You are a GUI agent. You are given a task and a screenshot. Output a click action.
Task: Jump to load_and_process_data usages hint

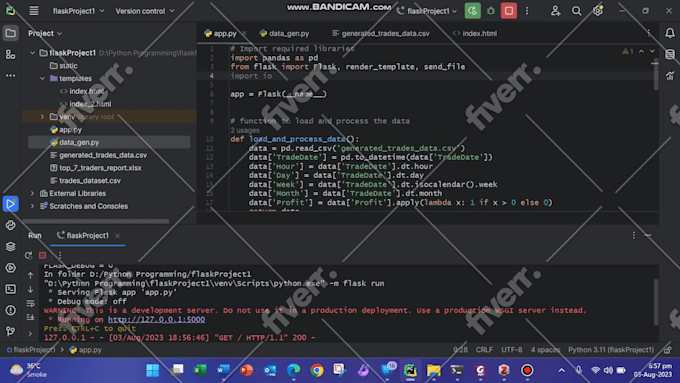[x=245, y=130]
